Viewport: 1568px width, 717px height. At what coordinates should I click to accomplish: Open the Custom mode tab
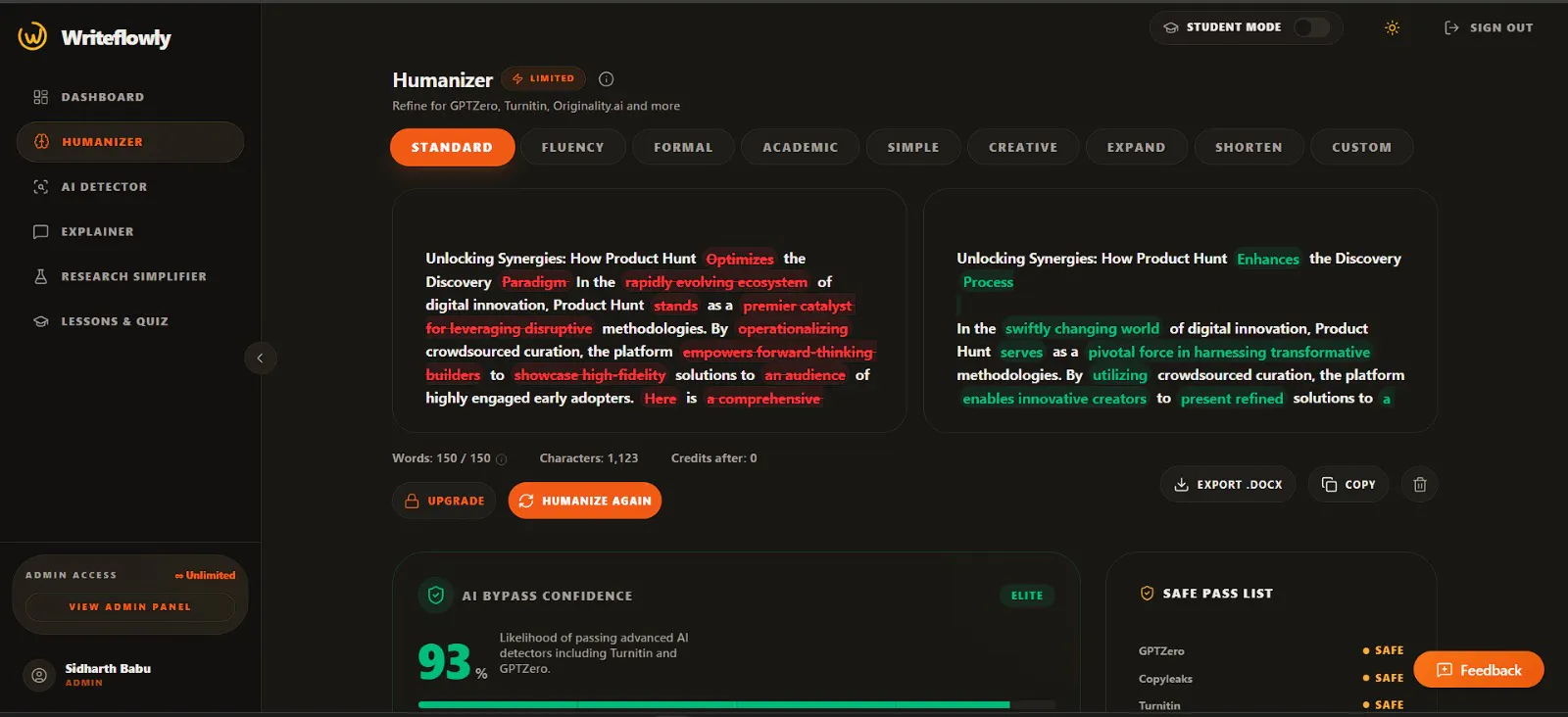[x=1361, y=147]
